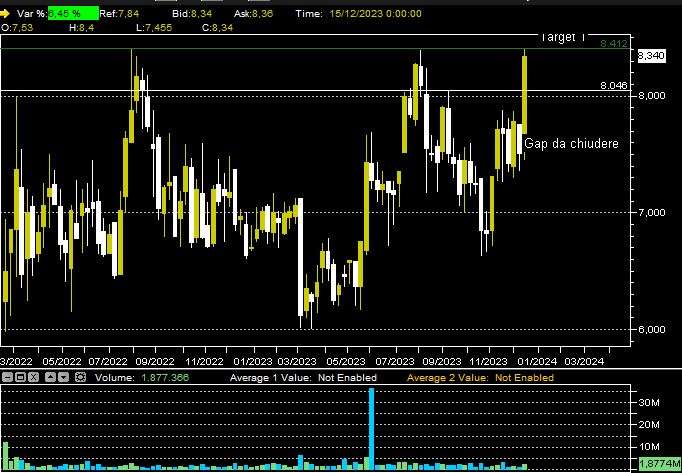Click the 8,340 current price tag

[652, 56]
